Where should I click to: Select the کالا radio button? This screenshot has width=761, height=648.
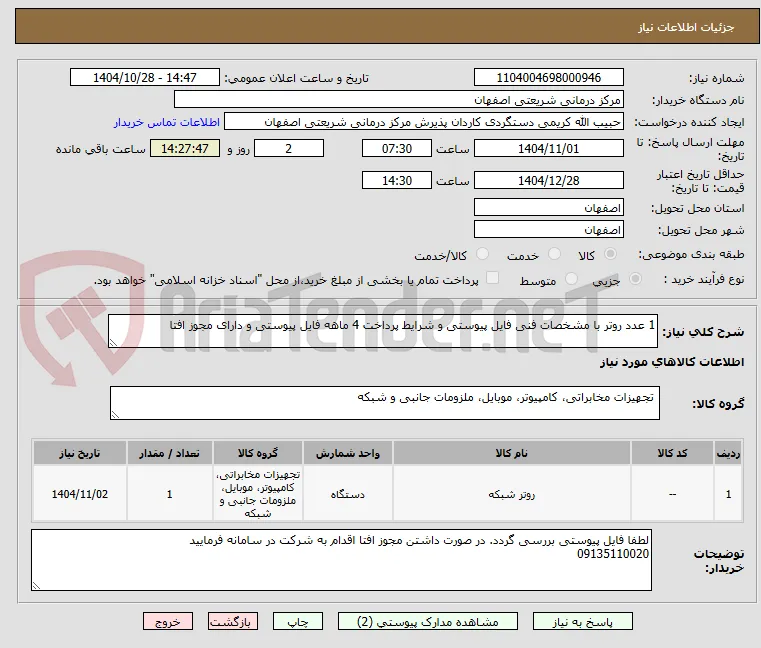[610, 254]
